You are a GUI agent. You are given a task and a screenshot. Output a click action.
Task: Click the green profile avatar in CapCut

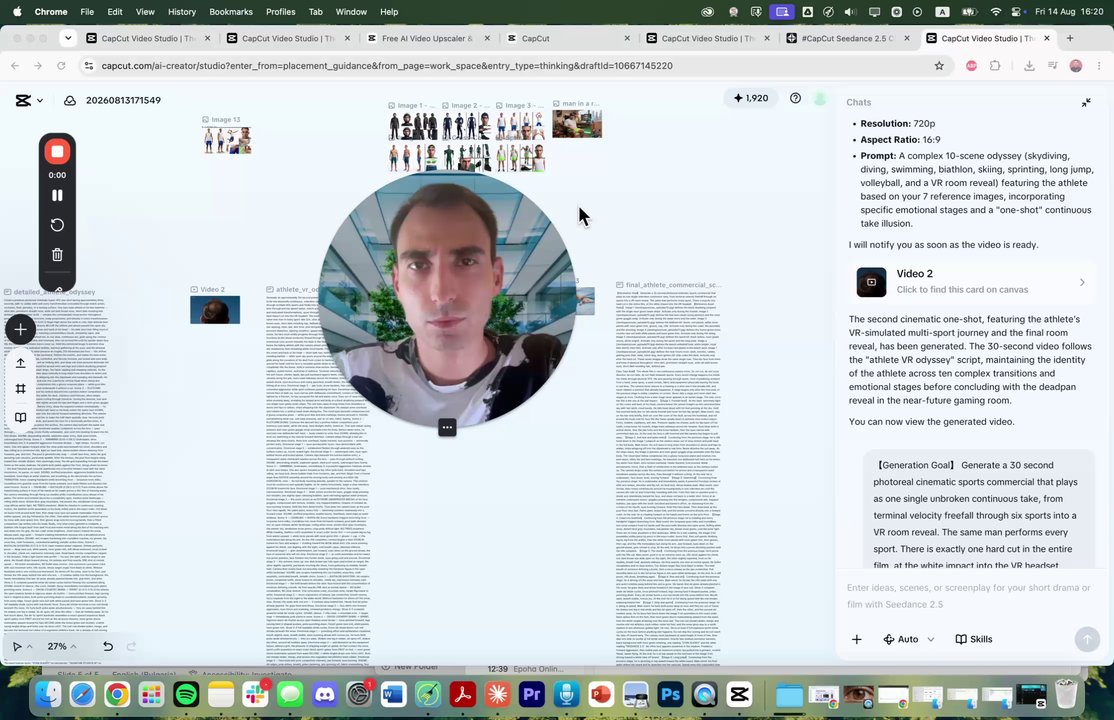click(x=820, y=99)
